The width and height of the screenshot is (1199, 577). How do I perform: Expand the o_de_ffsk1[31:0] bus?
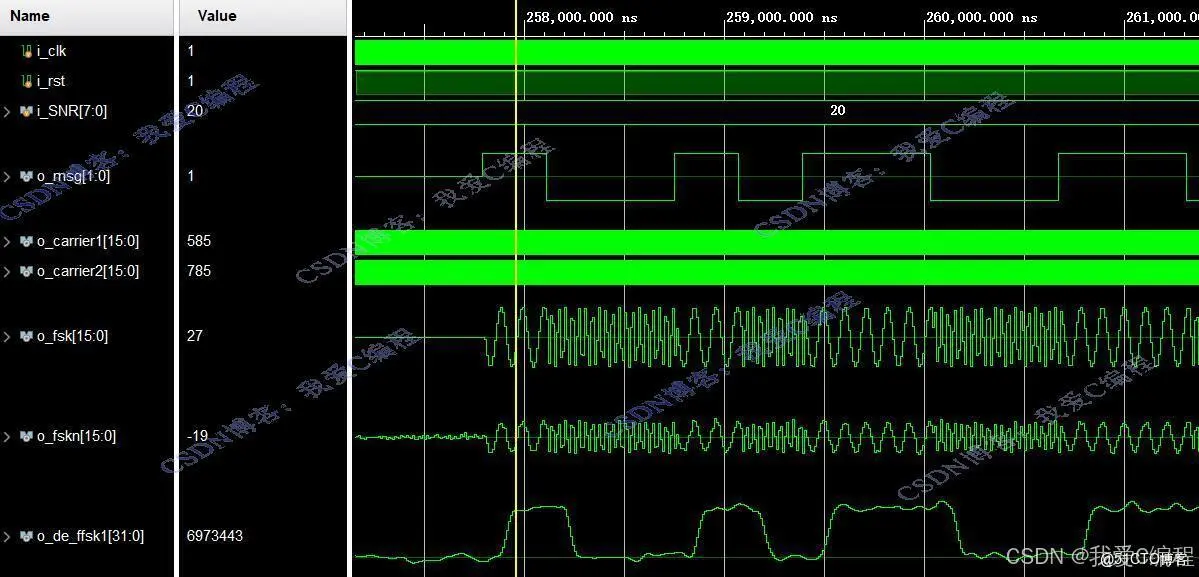[x=7, y=536]
